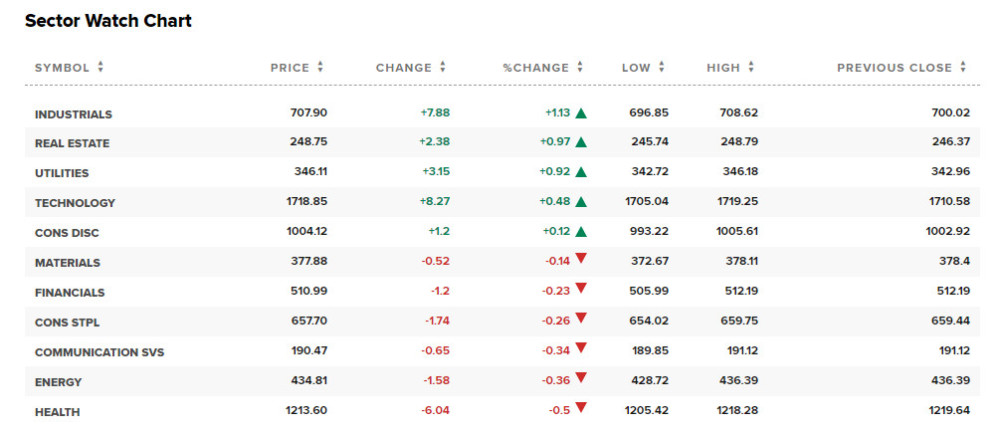Click the %CHANGE column header text

(535, 68)
